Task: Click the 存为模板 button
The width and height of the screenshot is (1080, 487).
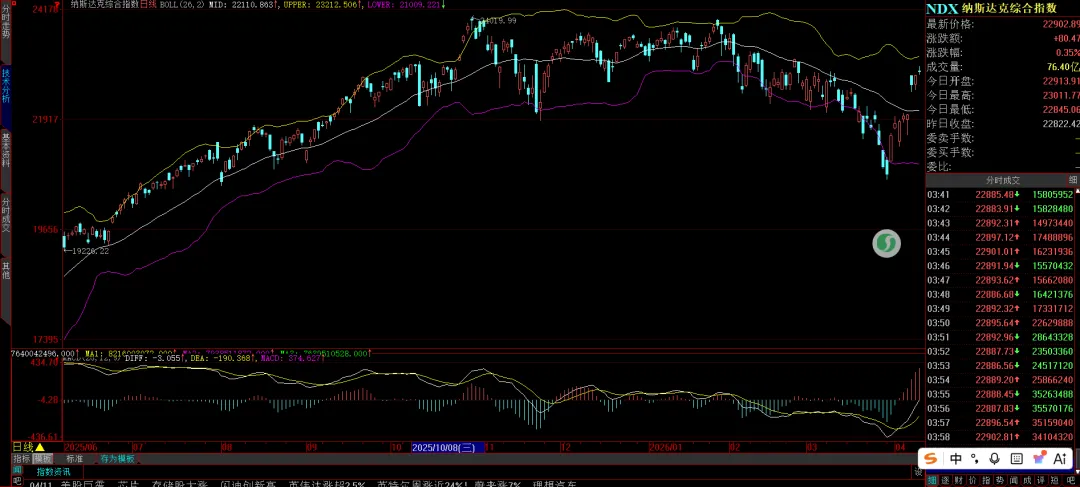Action: coord(117,458)
